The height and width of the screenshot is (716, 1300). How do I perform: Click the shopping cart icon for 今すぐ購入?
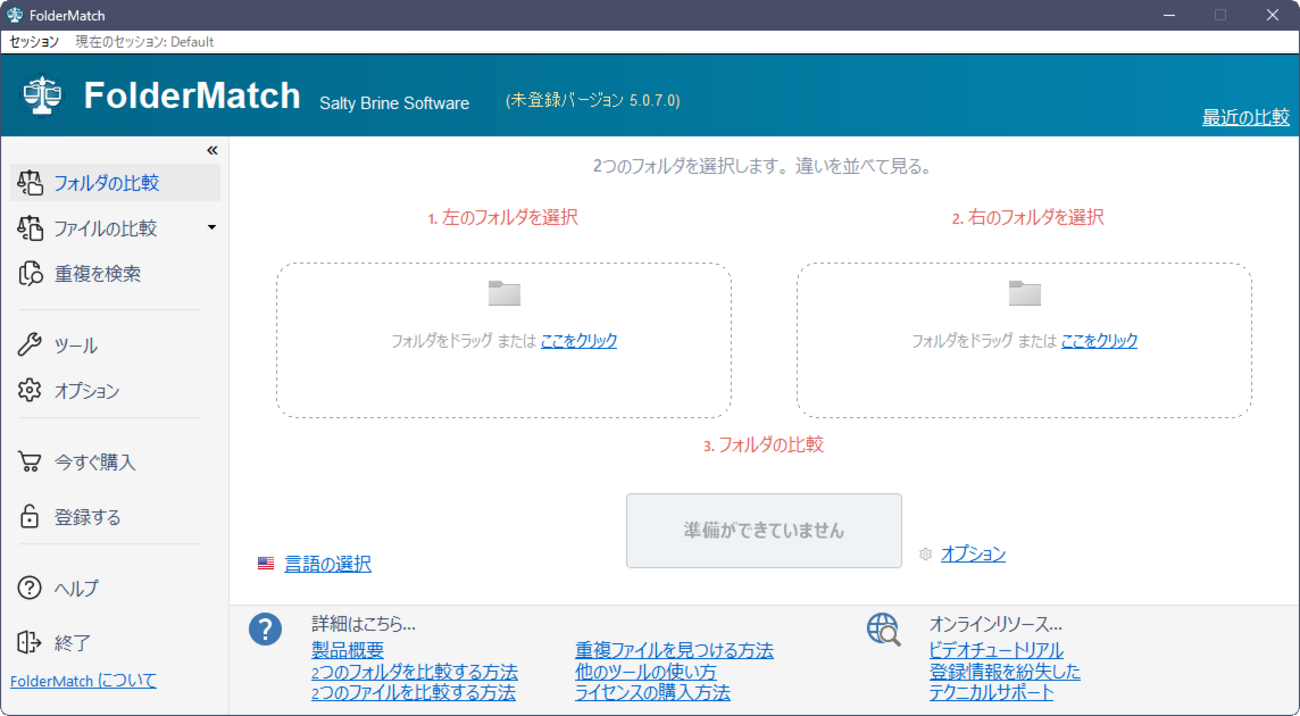click(x=30, y=462)
